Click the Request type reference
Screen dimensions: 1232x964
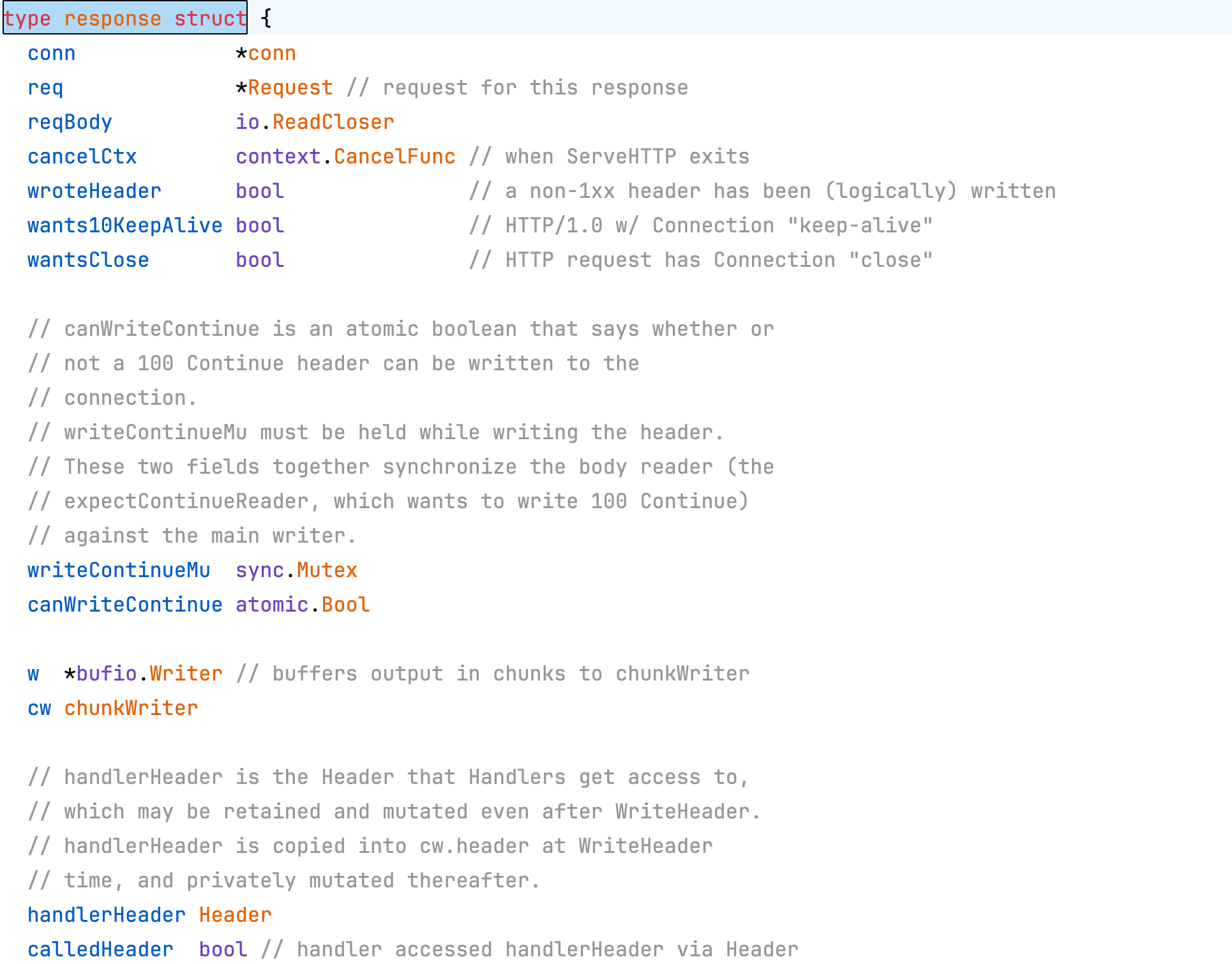point(290,87)
